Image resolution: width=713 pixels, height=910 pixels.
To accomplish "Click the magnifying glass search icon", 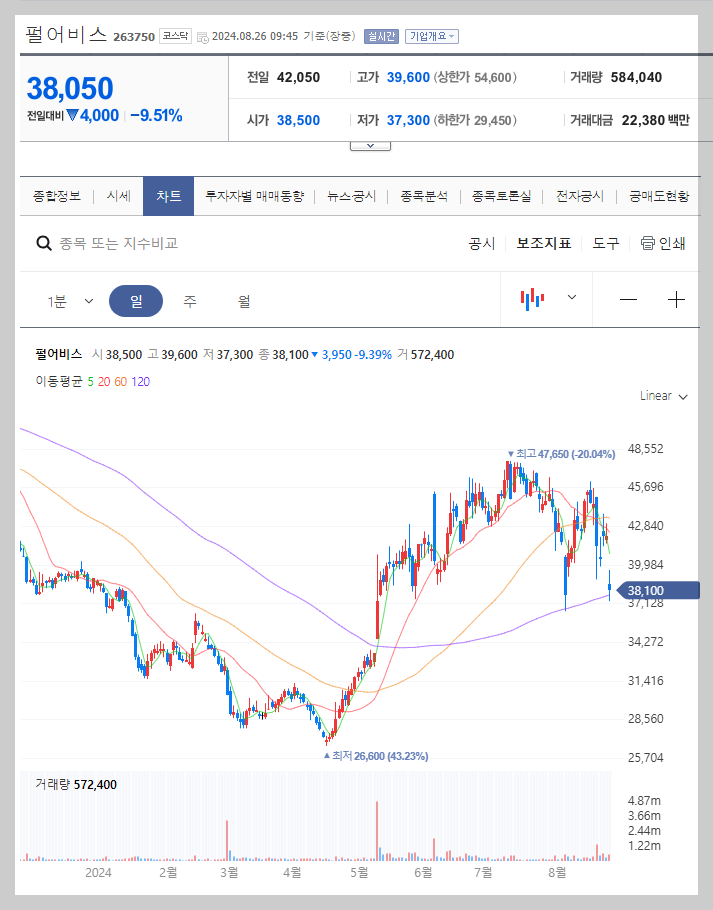I will pos(44,243).
